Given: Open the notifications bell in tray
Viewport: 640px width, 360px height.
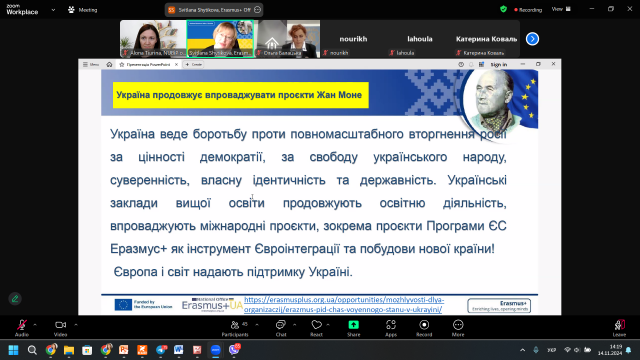Looking at the screenshot, I should click(x=629, y=350).
